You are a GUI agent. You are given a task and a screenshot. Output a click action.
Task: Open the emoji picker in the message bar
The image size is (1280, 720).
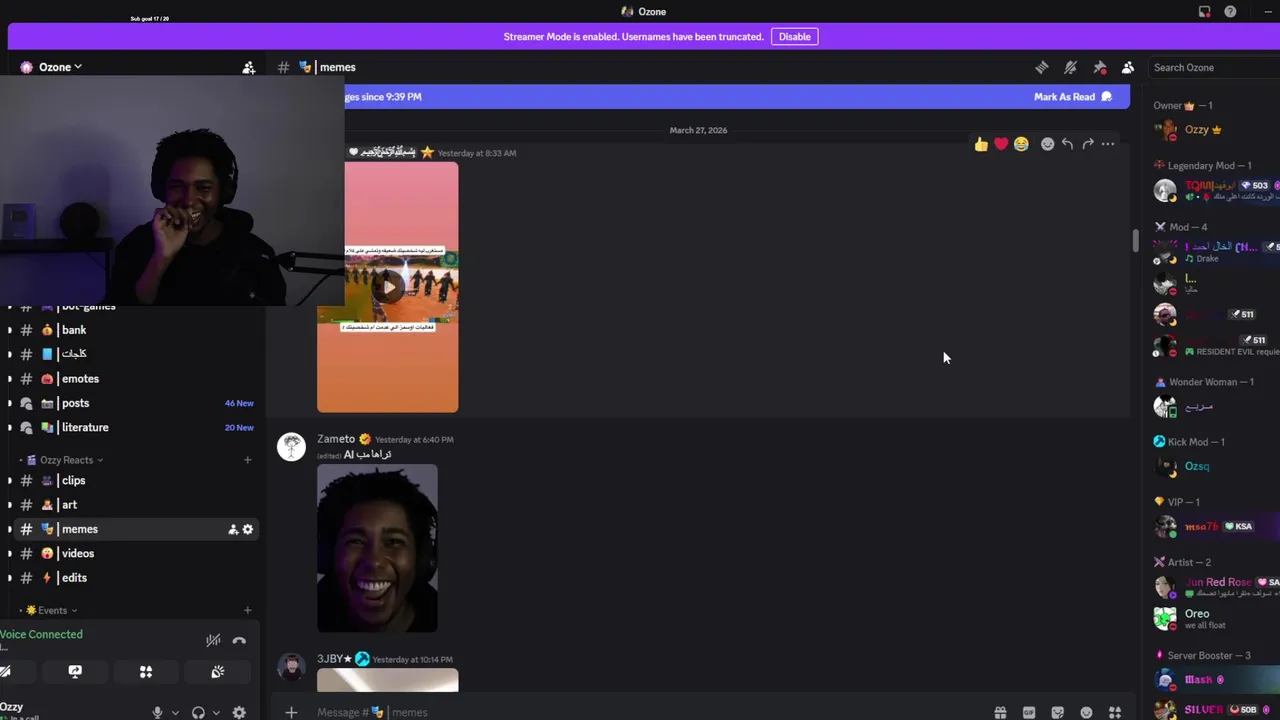tap(1087, 712)
